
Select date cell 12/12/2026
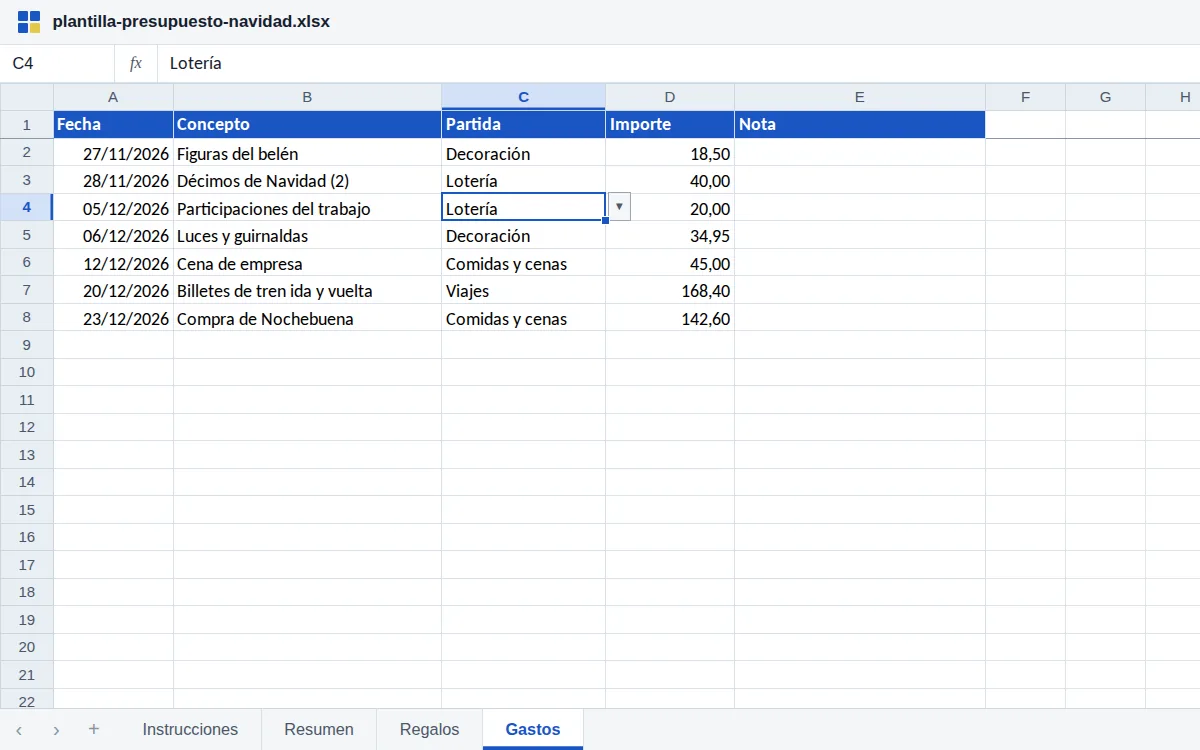pos(113,263)
